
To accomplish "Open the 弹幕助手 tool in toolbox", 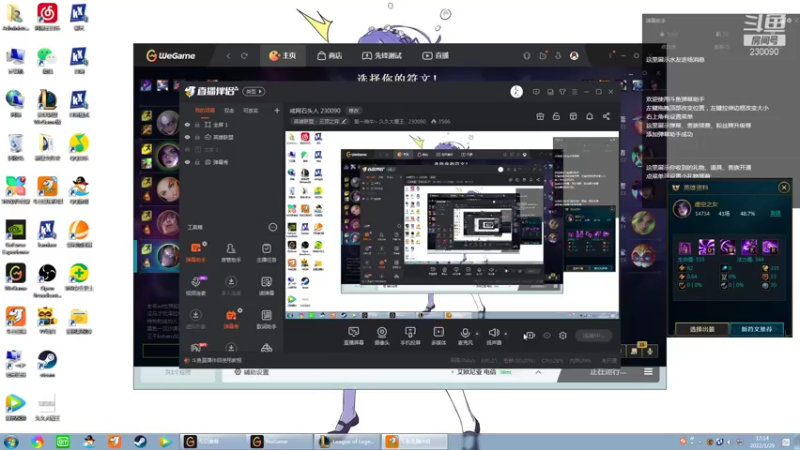I will (x=196, y=253).
